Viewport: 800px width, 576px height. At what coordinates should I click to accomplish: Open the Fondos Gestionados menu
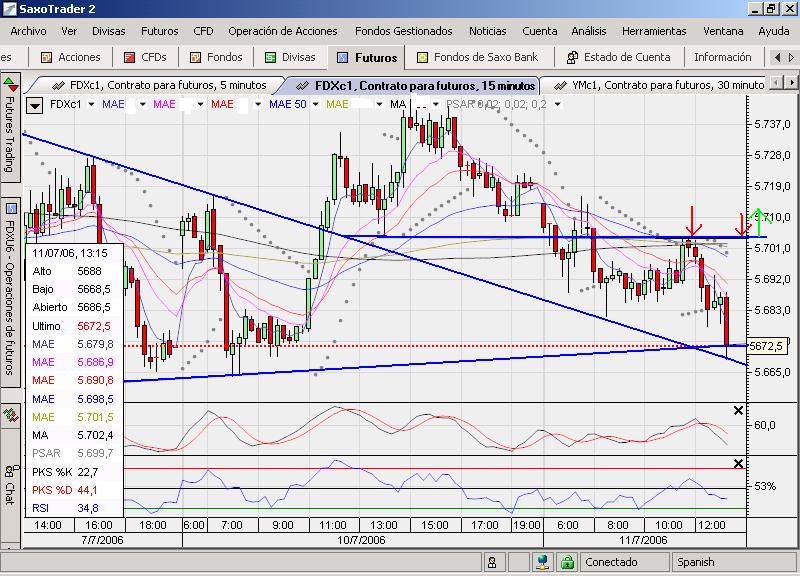[404, 31]
